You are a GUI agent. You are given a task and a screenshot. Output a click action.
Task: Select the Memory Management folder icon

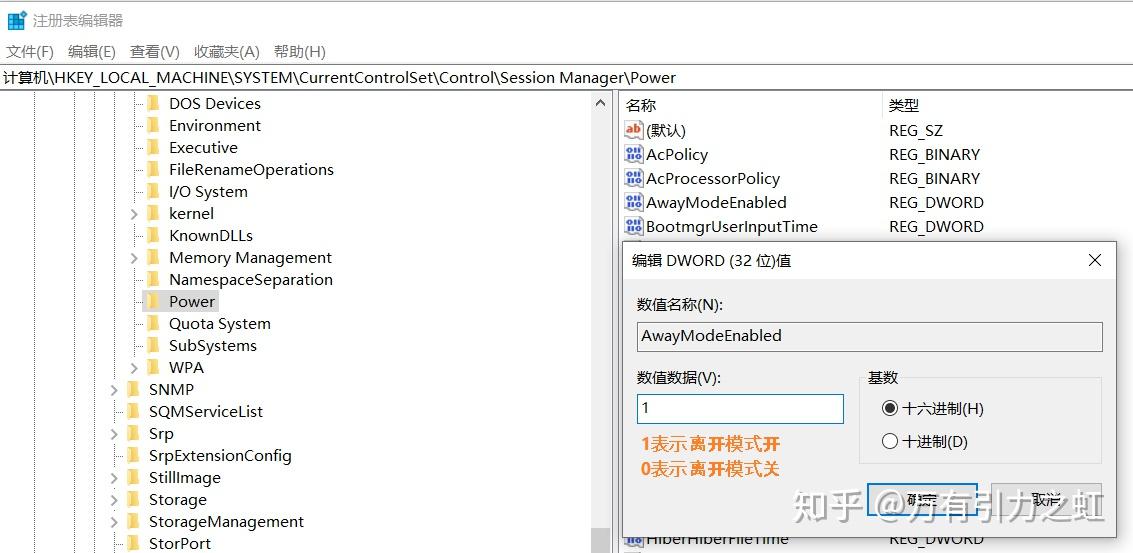(x=152, y=257)
